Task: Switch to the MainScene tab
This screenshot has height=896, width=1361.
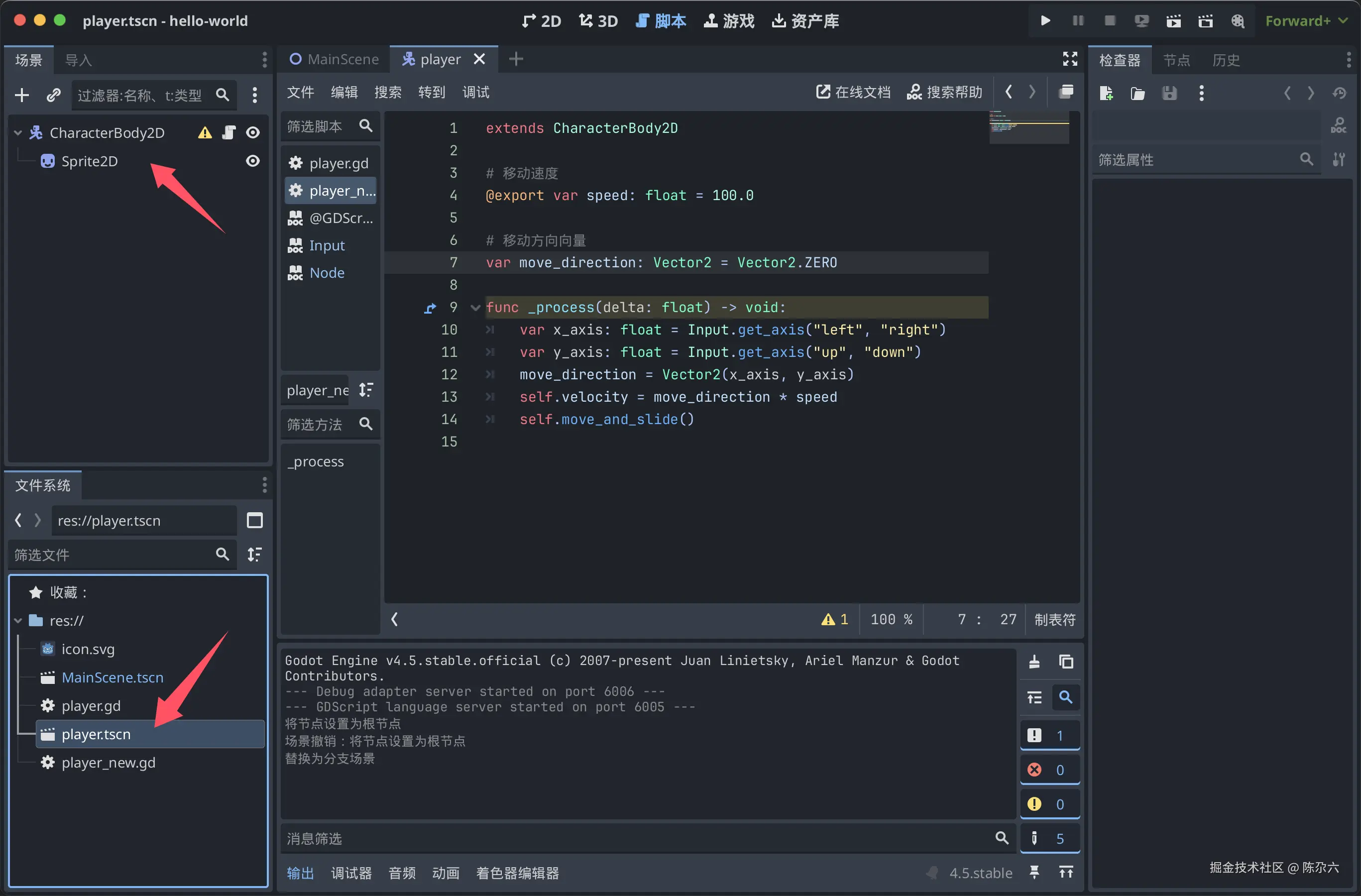Action: (334, 59)
